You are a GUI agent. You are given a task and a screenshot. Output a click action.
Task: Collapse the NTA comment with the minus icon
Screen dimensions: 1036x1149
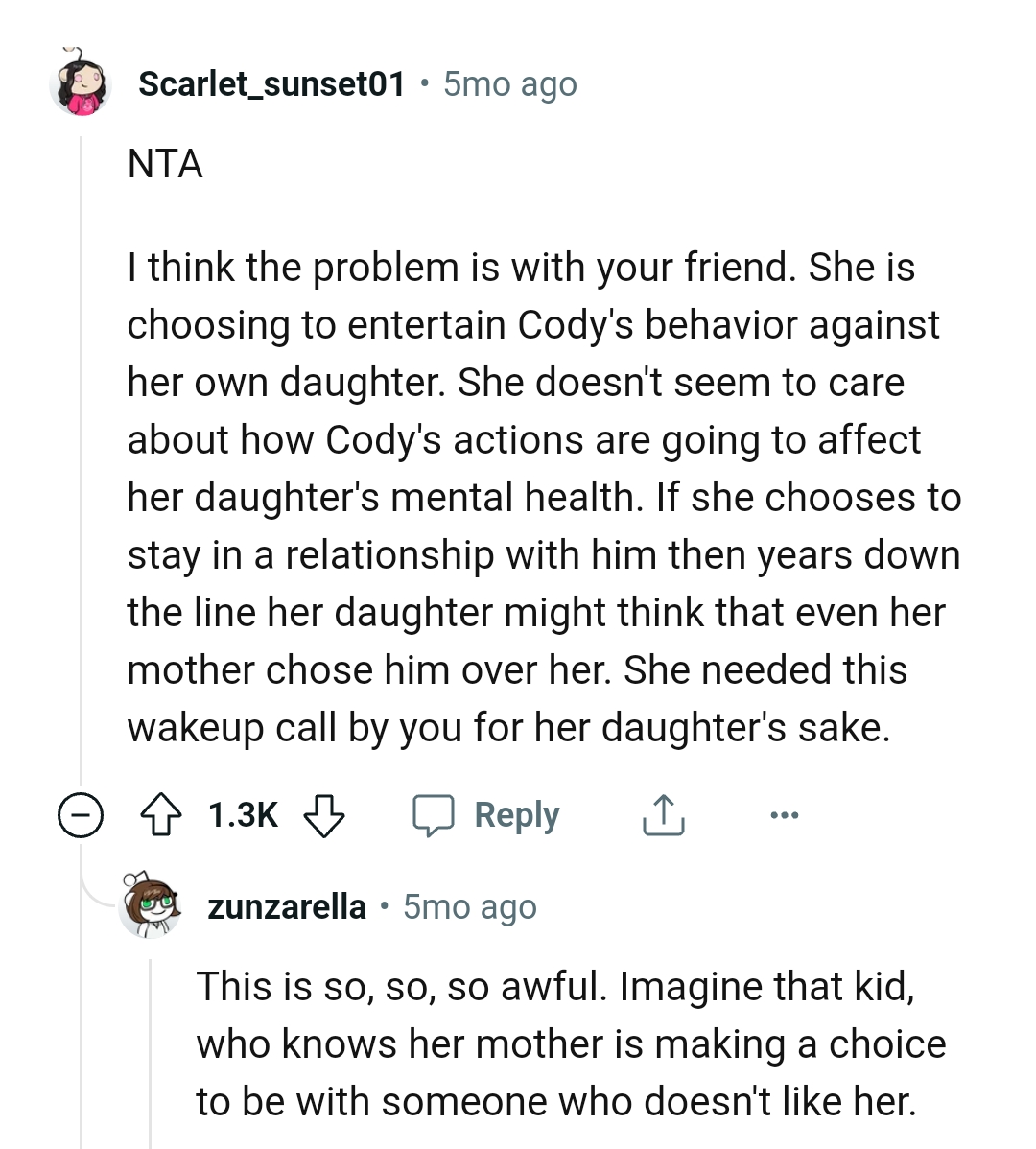pyautogui.click(x=81, y=815)
